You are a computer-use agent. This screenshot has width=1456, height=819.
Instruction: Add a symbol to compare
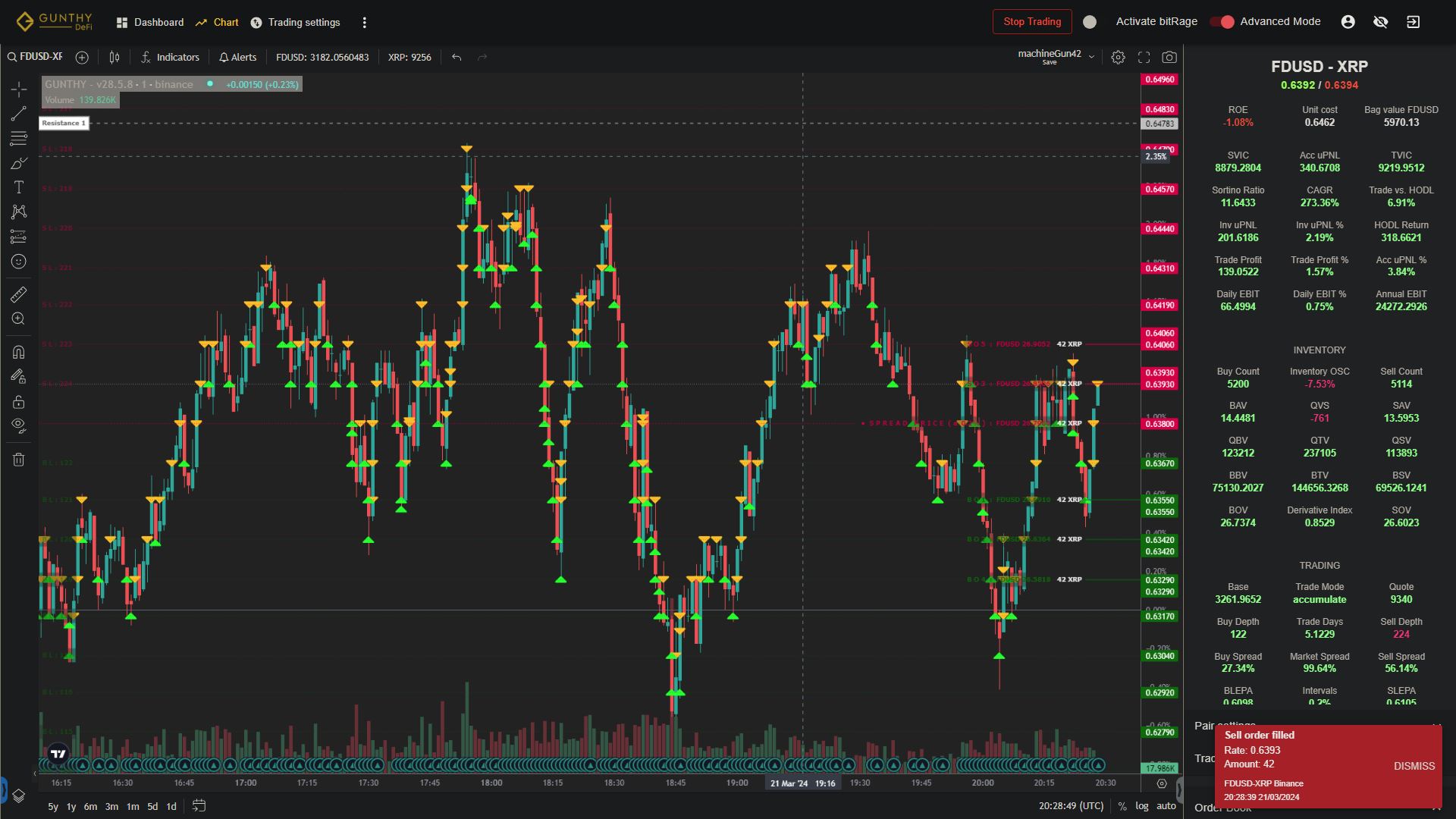click(x=82, y=57)
